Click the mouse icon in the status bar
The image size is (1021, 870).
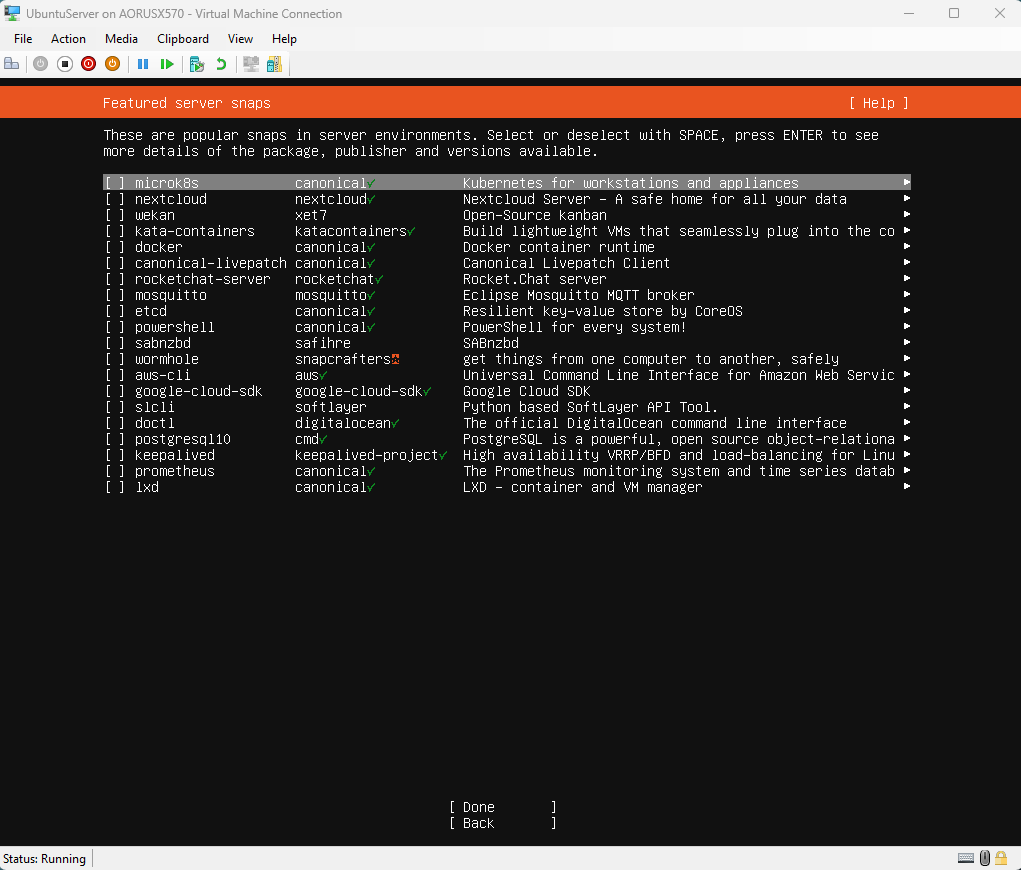click(x=985, y=858)
